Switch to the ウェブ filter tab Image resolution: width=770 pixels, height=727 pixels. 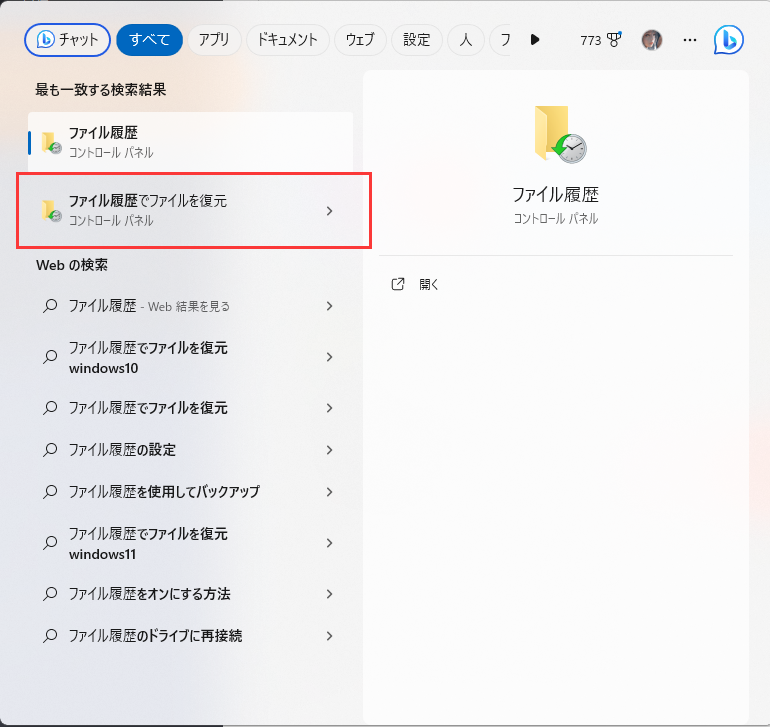point(360,40)
